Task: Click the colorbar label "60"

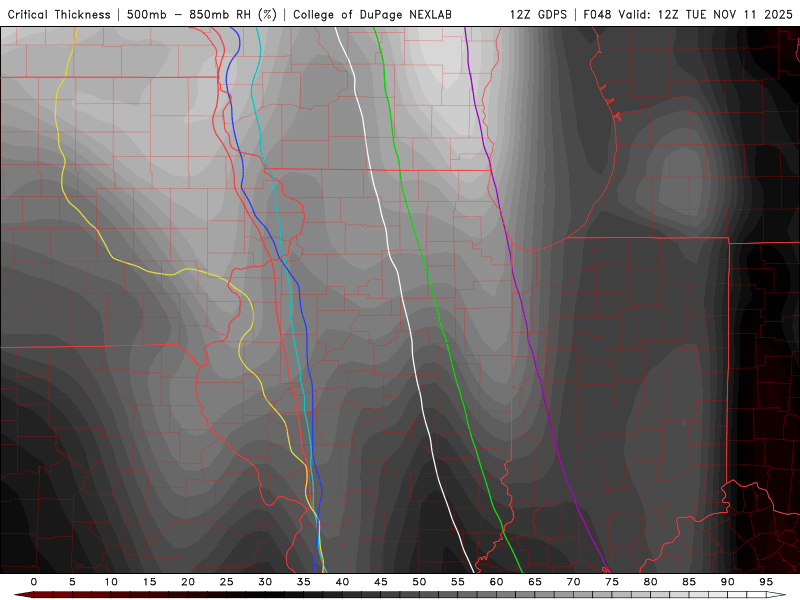Action: (496, 582)
